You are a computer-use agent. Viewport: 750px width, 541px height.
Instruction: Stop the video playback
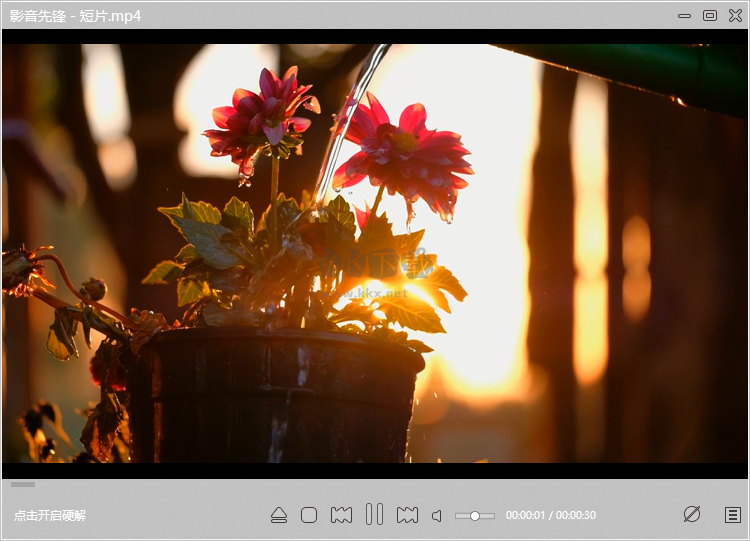coord(309,515)
